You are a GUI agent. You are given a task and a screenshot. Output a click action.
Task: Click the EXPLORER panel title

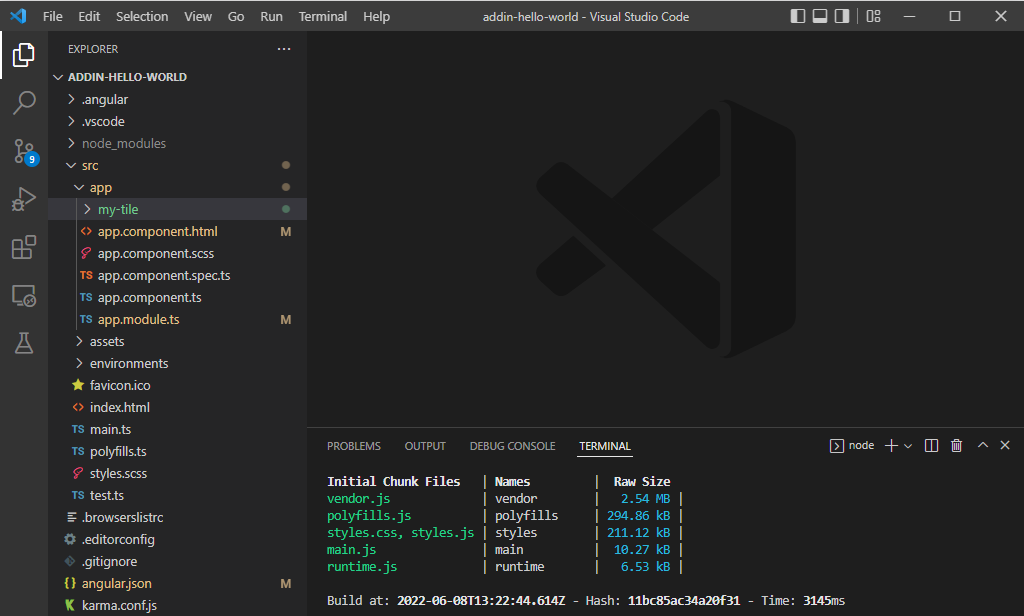[x=93, y=49]
